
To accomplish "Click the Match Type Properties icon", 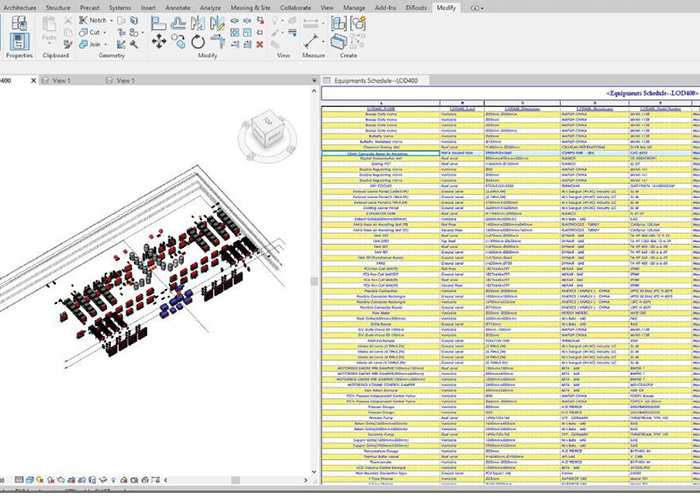I will 68,44.
